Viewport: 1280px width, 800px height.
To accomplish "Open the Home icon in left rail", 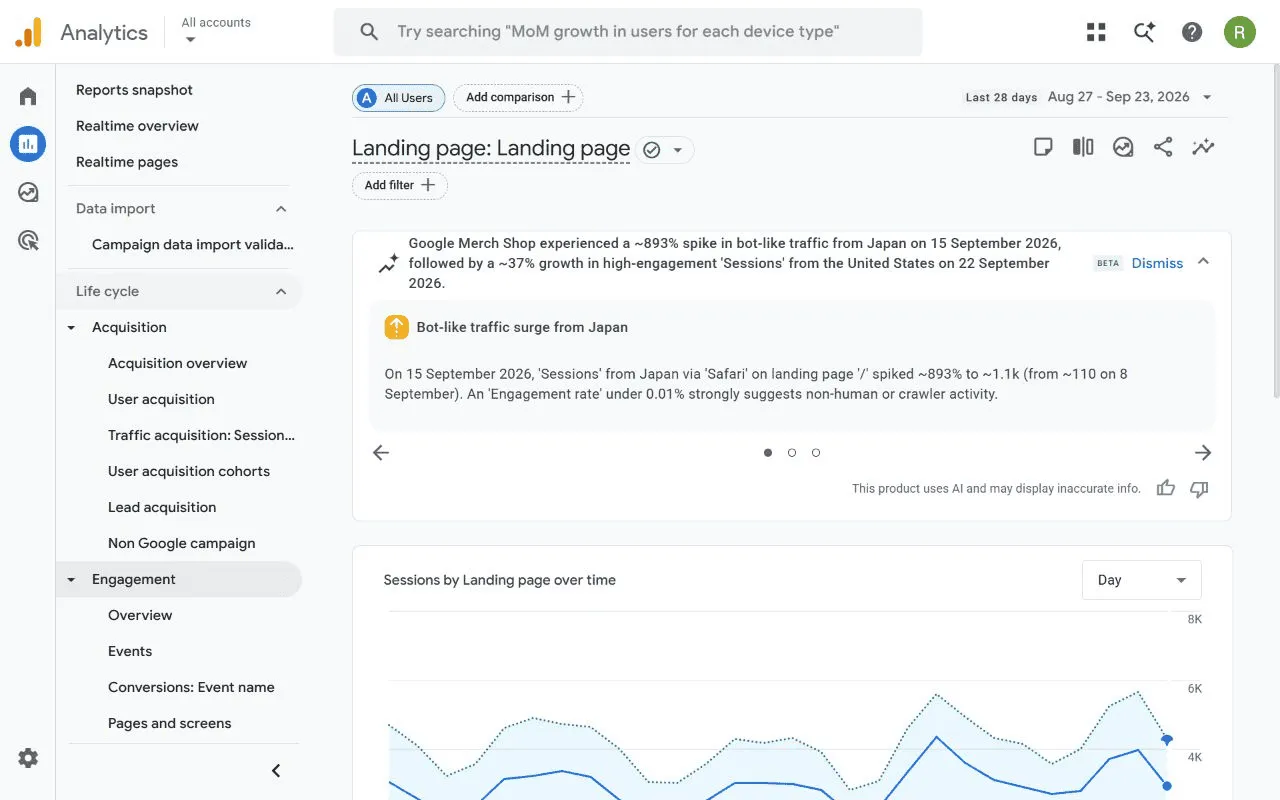I will pyautogui.click(x=28, y=96).
